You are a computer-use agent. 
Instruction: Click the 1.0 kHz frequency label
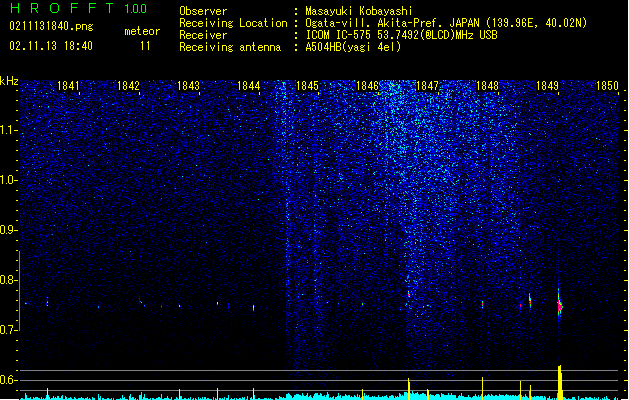coord(9,180)
